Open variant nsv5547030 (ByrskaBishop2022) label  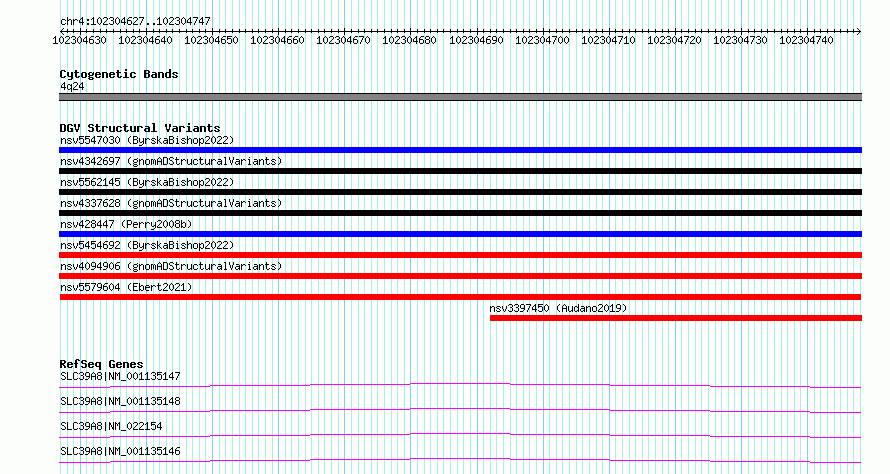coord(147,140)
